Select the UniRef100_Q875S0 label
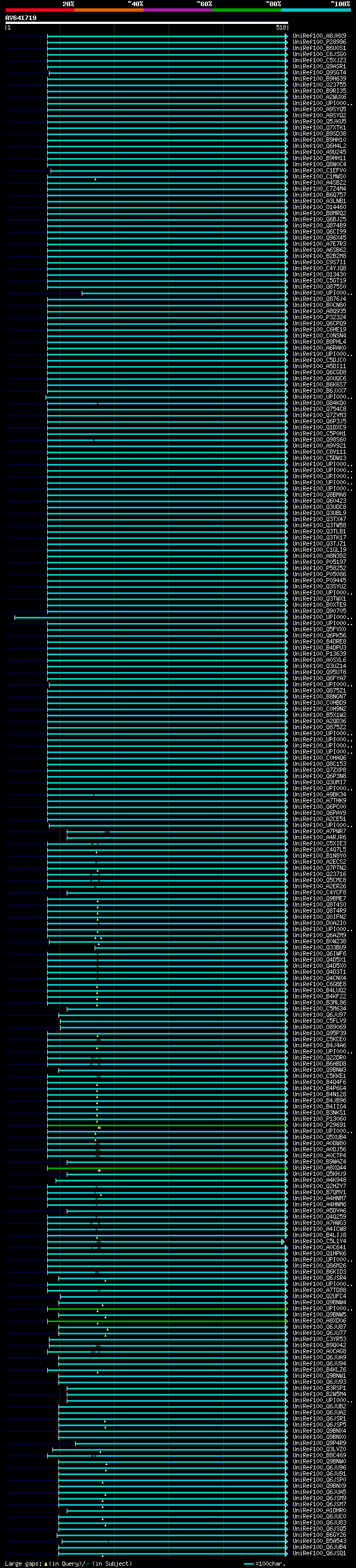 click(319, 286)
